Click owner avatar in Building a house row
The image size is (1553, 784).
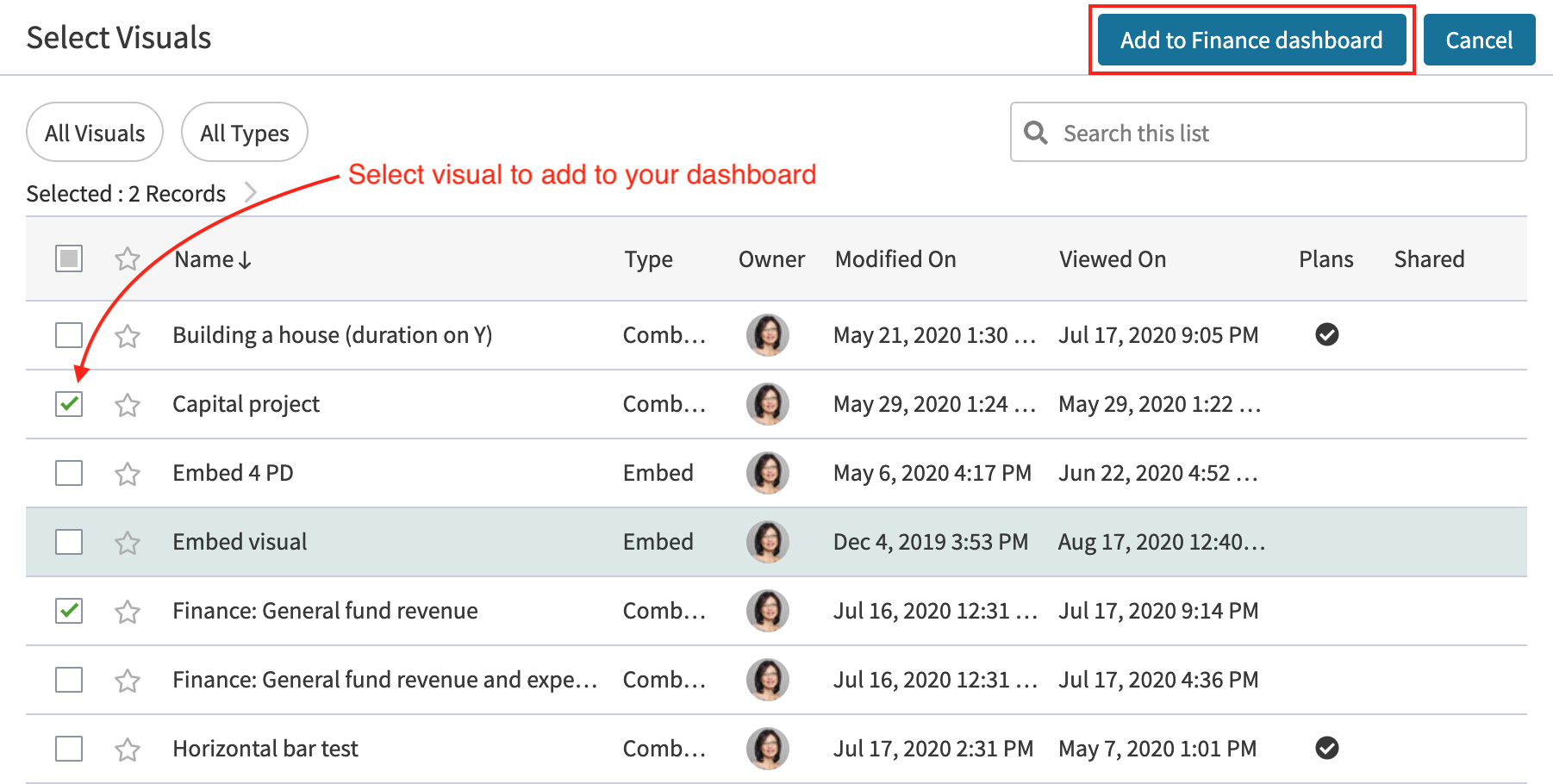click(767, 335)
